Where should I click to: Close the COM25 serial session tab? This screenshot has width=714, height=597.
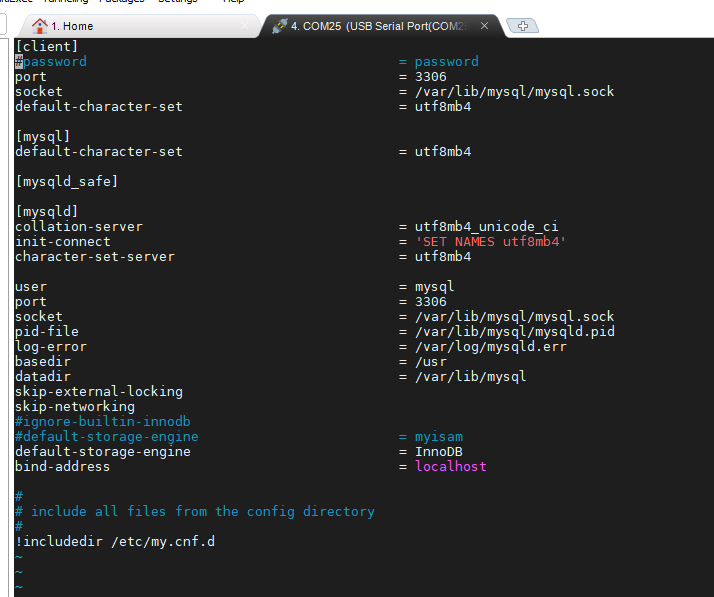[484, 26]
